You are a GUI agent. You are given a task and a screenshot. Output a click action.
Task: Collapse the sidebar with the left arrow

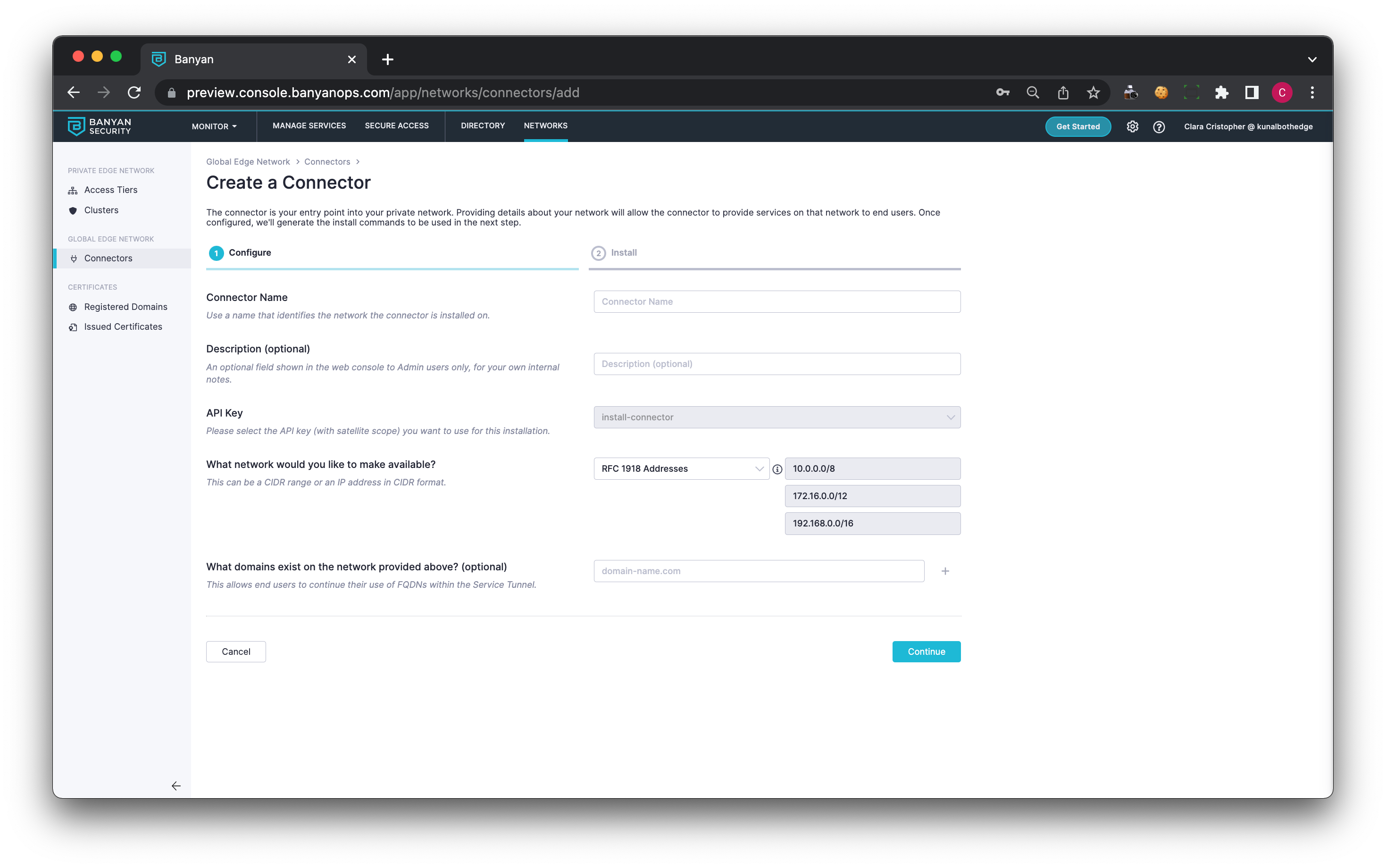click(176, 785)
